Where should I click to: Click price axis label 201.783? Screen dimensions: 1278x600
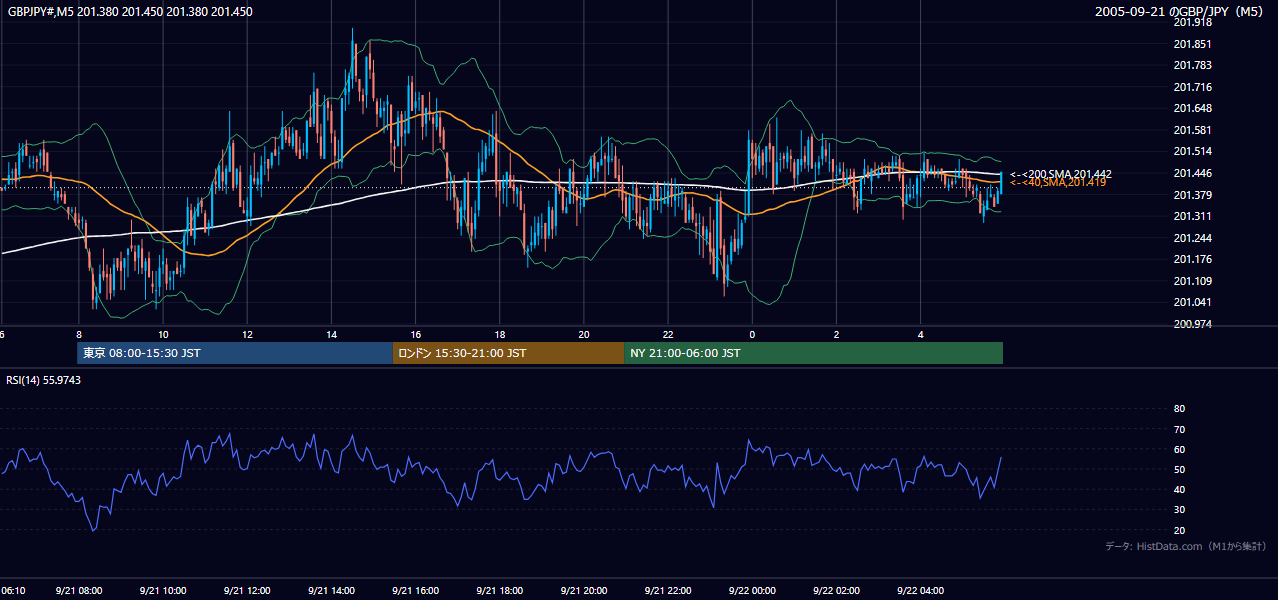(1192, 66)
